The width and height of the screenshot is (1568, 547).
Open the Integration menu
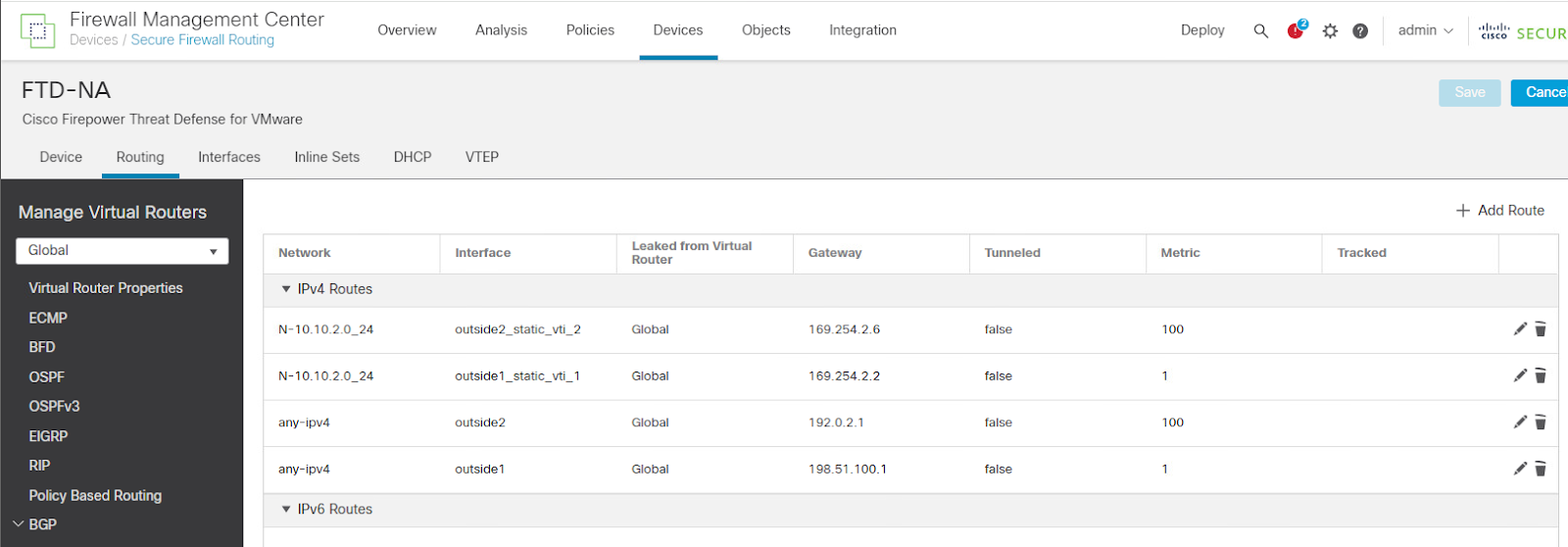[x=862, y=30]
